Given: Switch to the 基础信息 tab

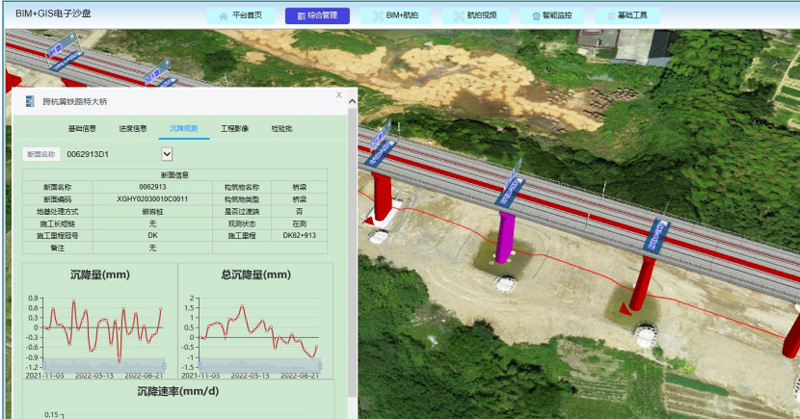Looking at the screenshot, I should (x=82, y=129).
